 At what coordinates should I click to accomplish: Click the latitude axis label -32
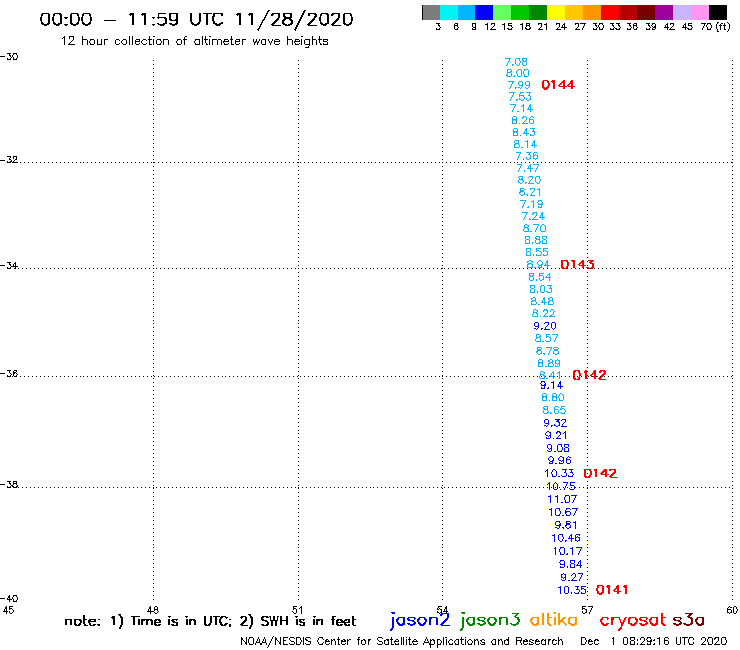9,160
